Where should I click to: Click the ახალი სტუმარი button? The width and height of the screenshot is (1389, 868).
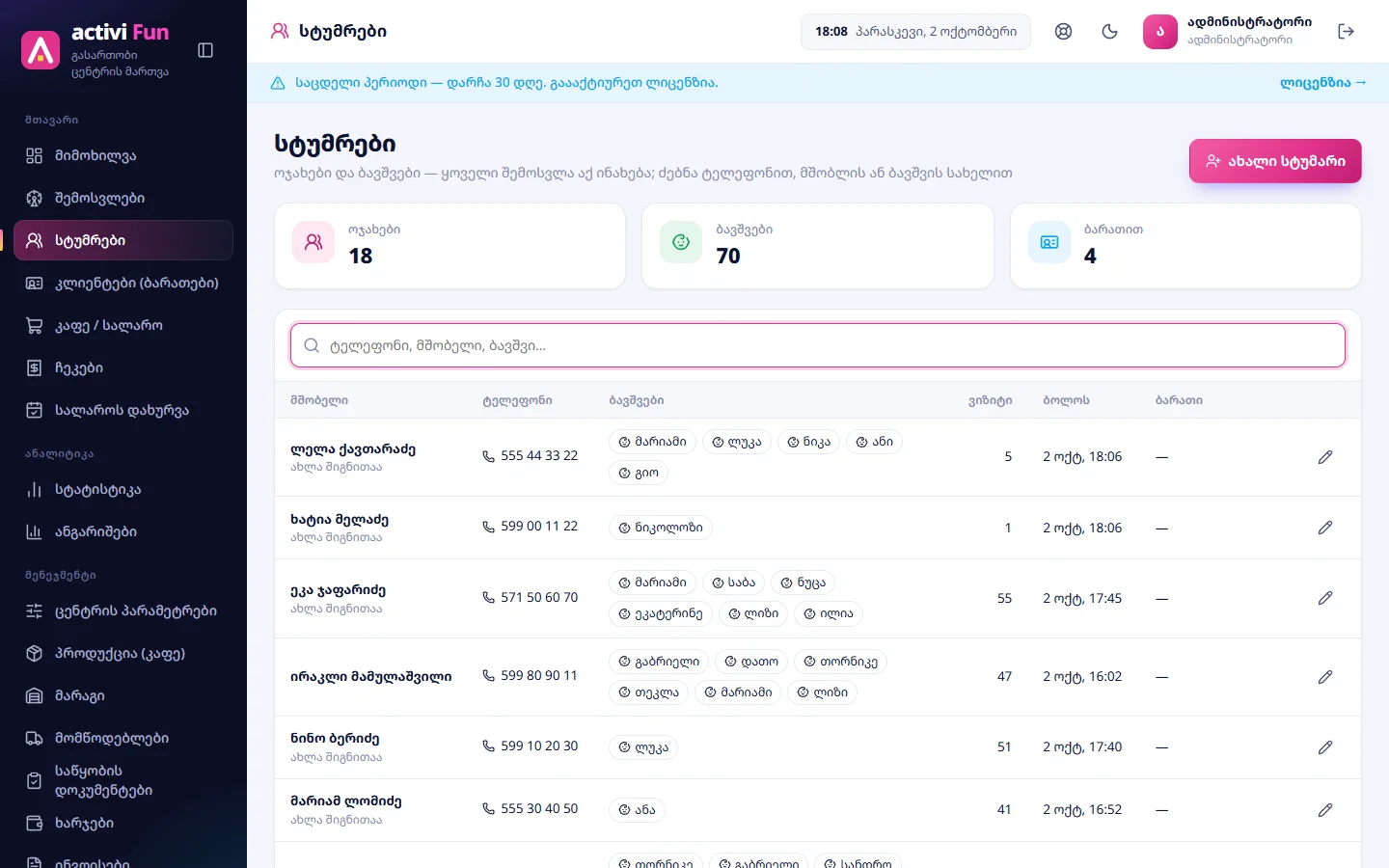pos(1275,161)
